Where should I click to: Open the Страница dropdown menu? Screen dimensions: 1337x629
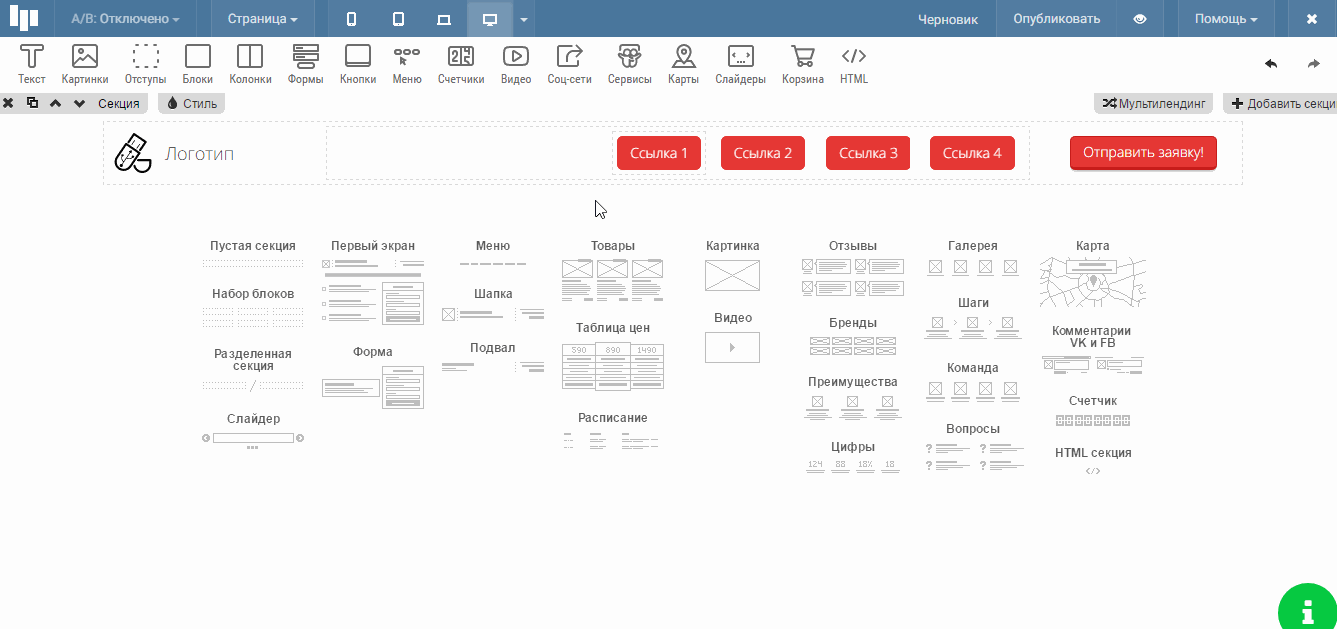coord(262,19)
